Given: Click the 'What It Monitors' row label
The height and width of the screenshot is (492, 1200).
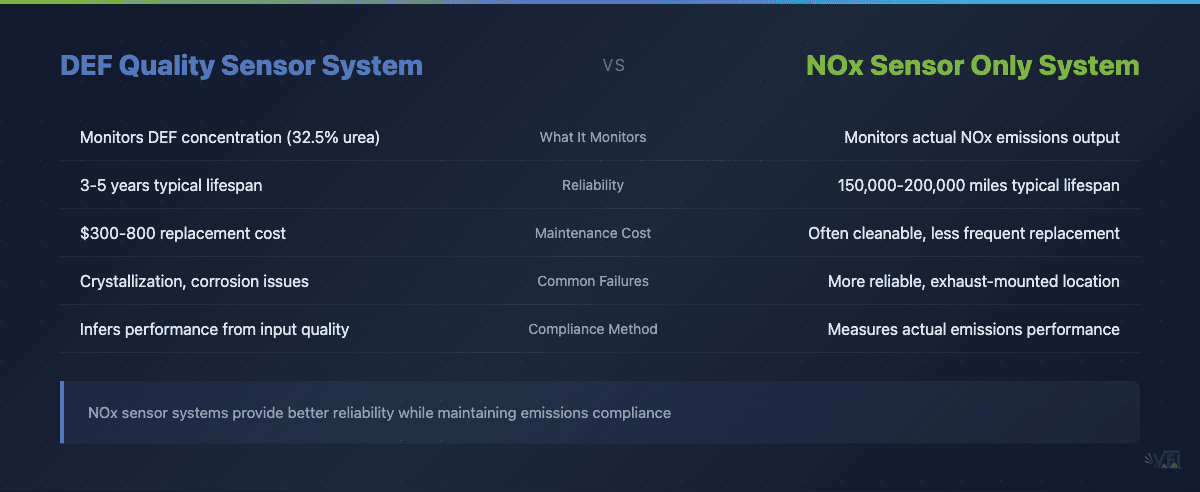Looking at the screenshot, I should pos(593,137).
